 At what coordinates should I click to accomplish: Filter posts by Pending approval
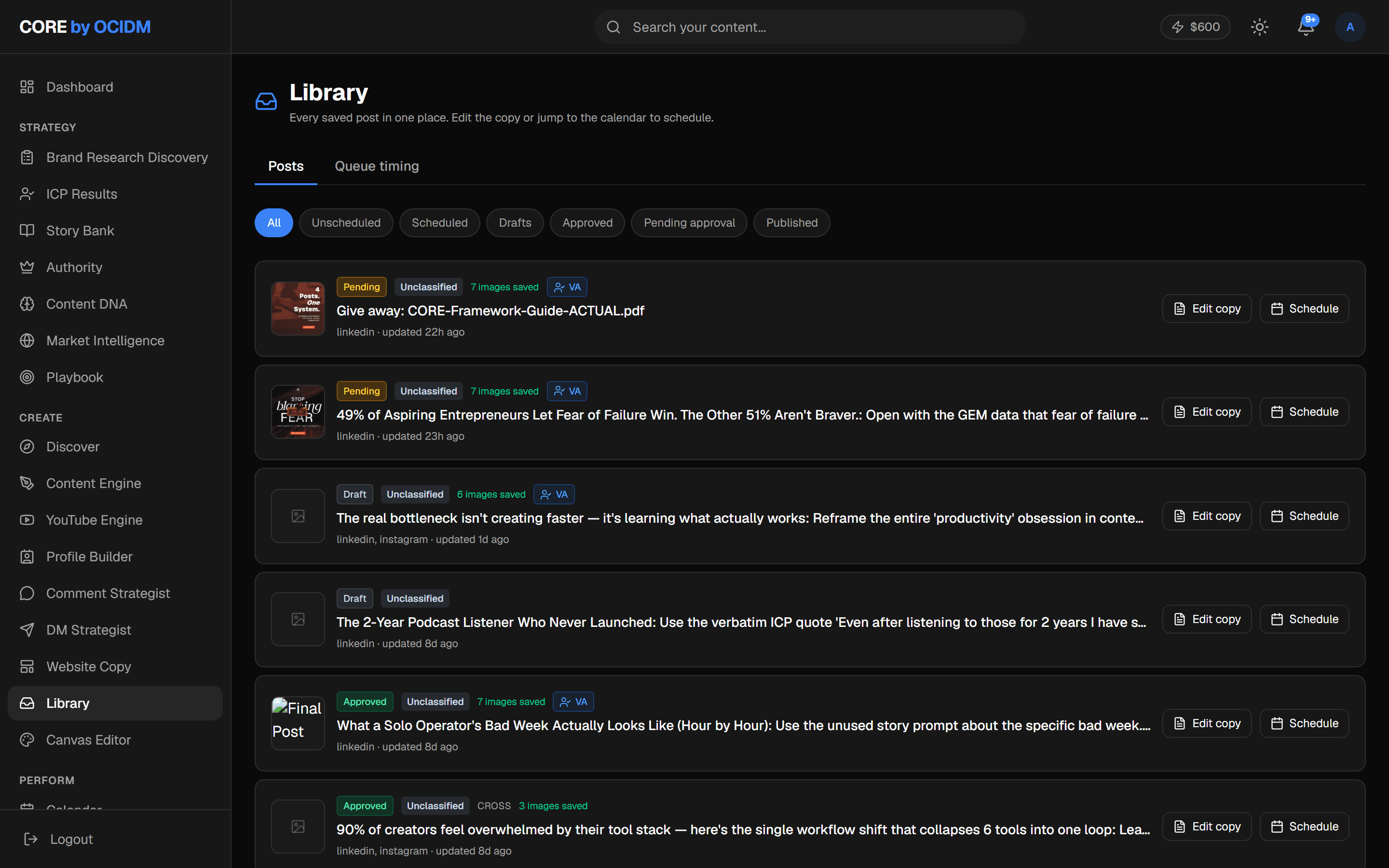point(689,223)
